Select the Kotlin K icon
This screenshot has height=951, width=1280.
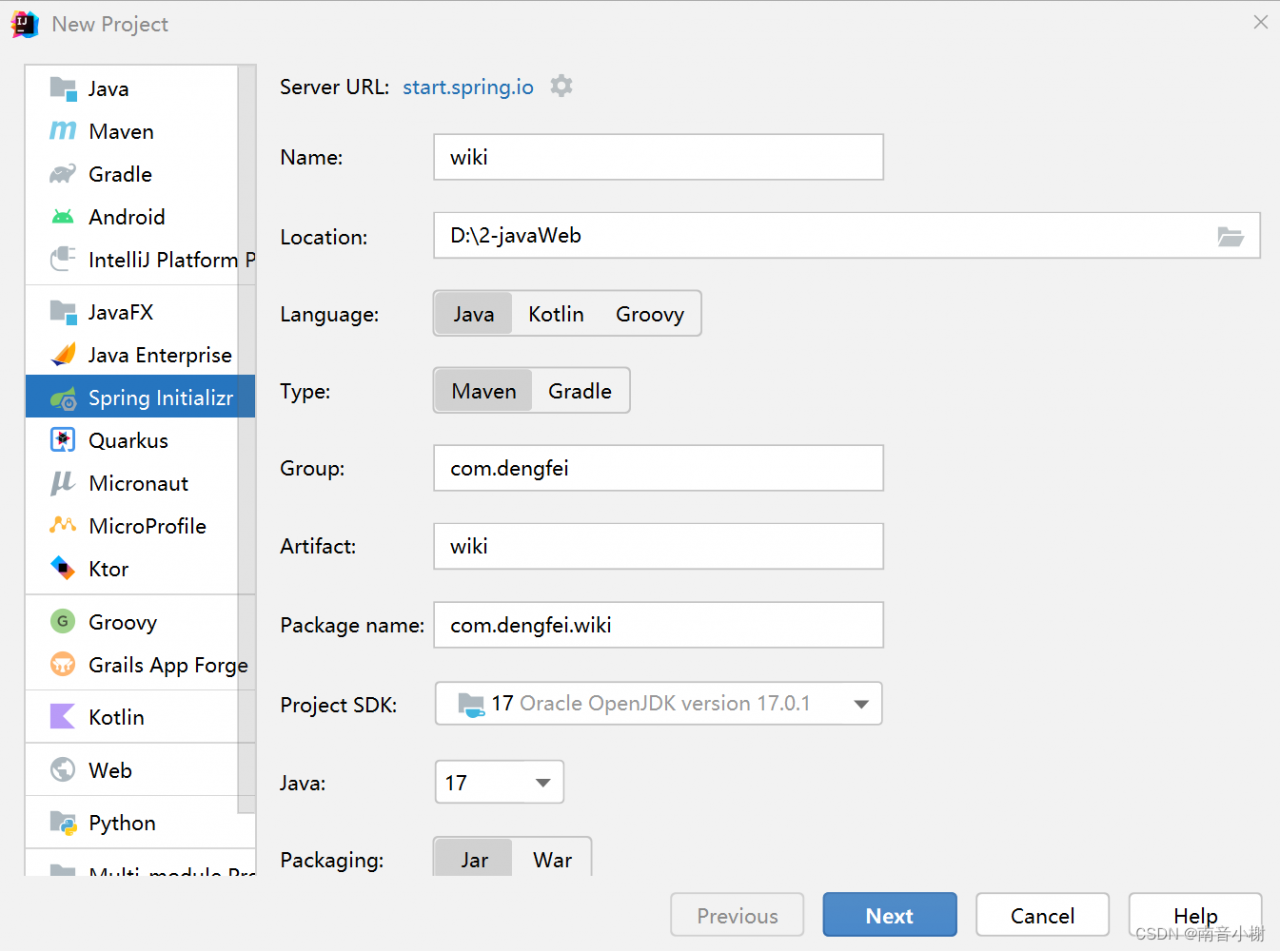[63, 717]
